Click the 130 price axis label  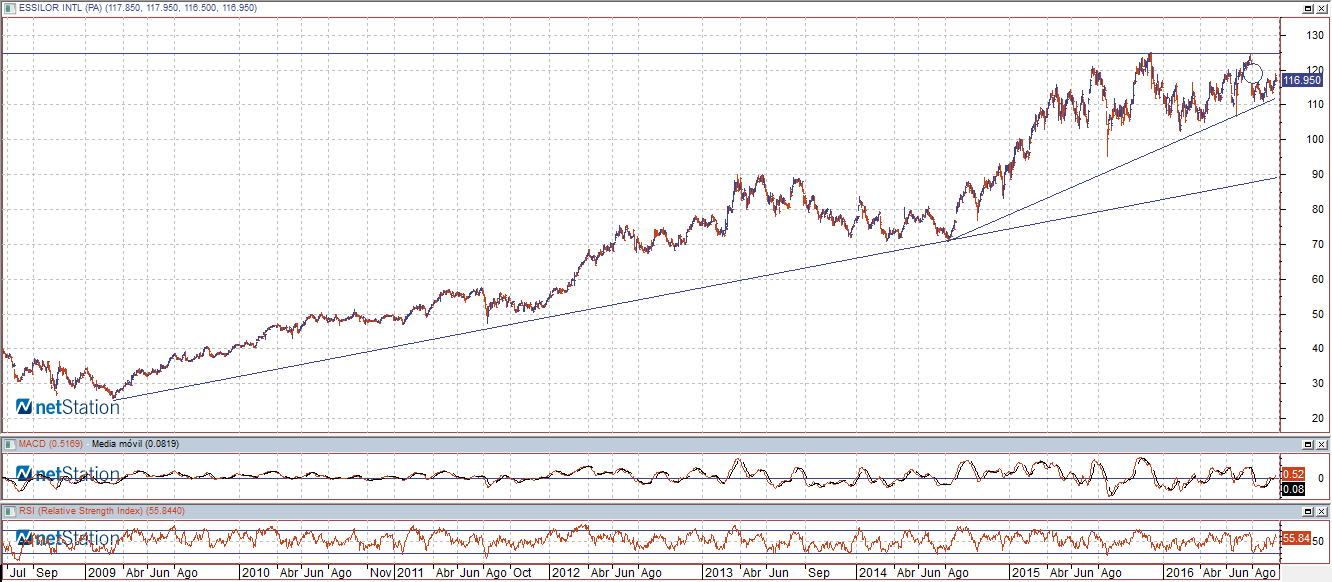[1316, 35]
